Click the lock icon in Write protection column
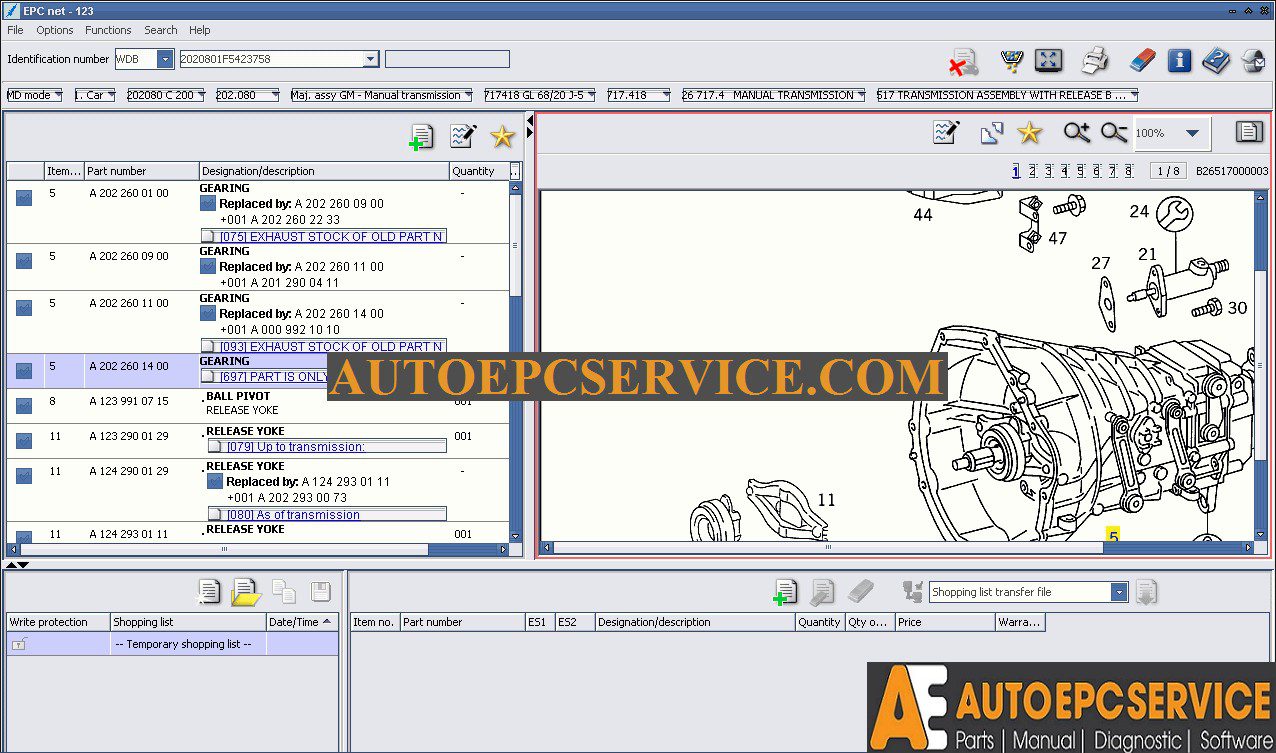 coord(19,645)
